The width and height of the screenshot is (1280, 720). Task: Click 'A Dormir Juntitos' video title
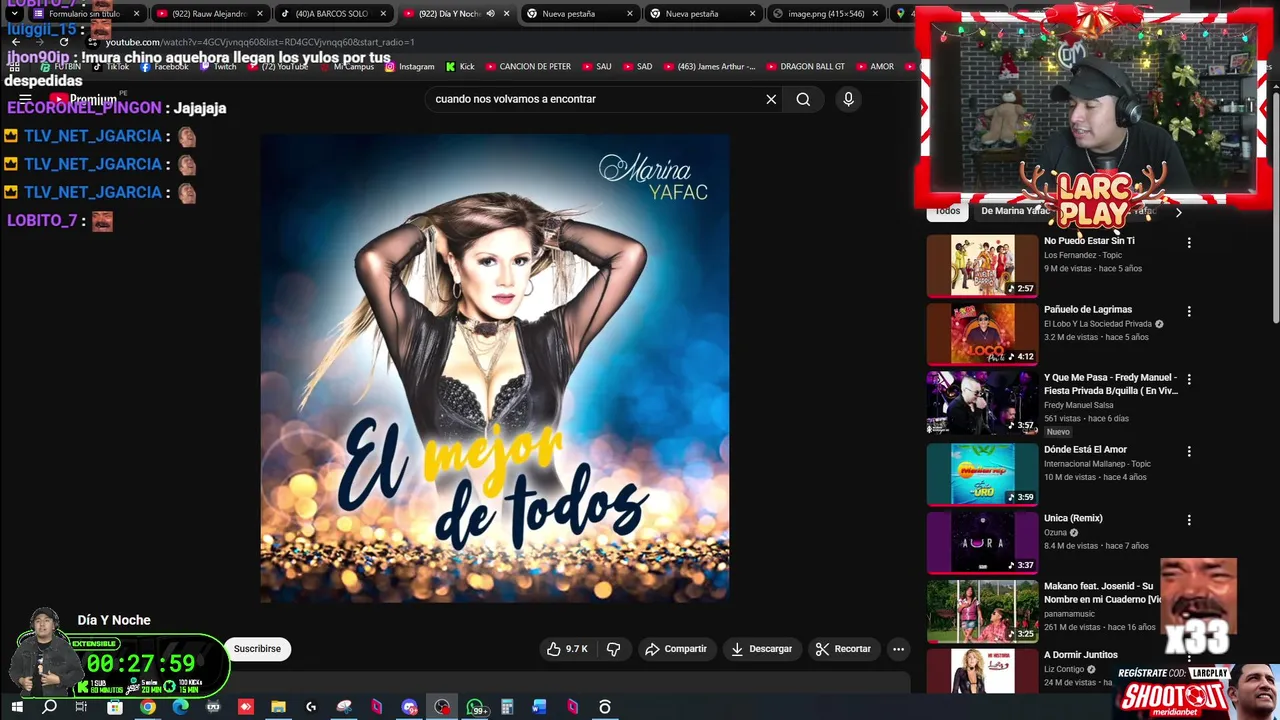coord(1081,655)
